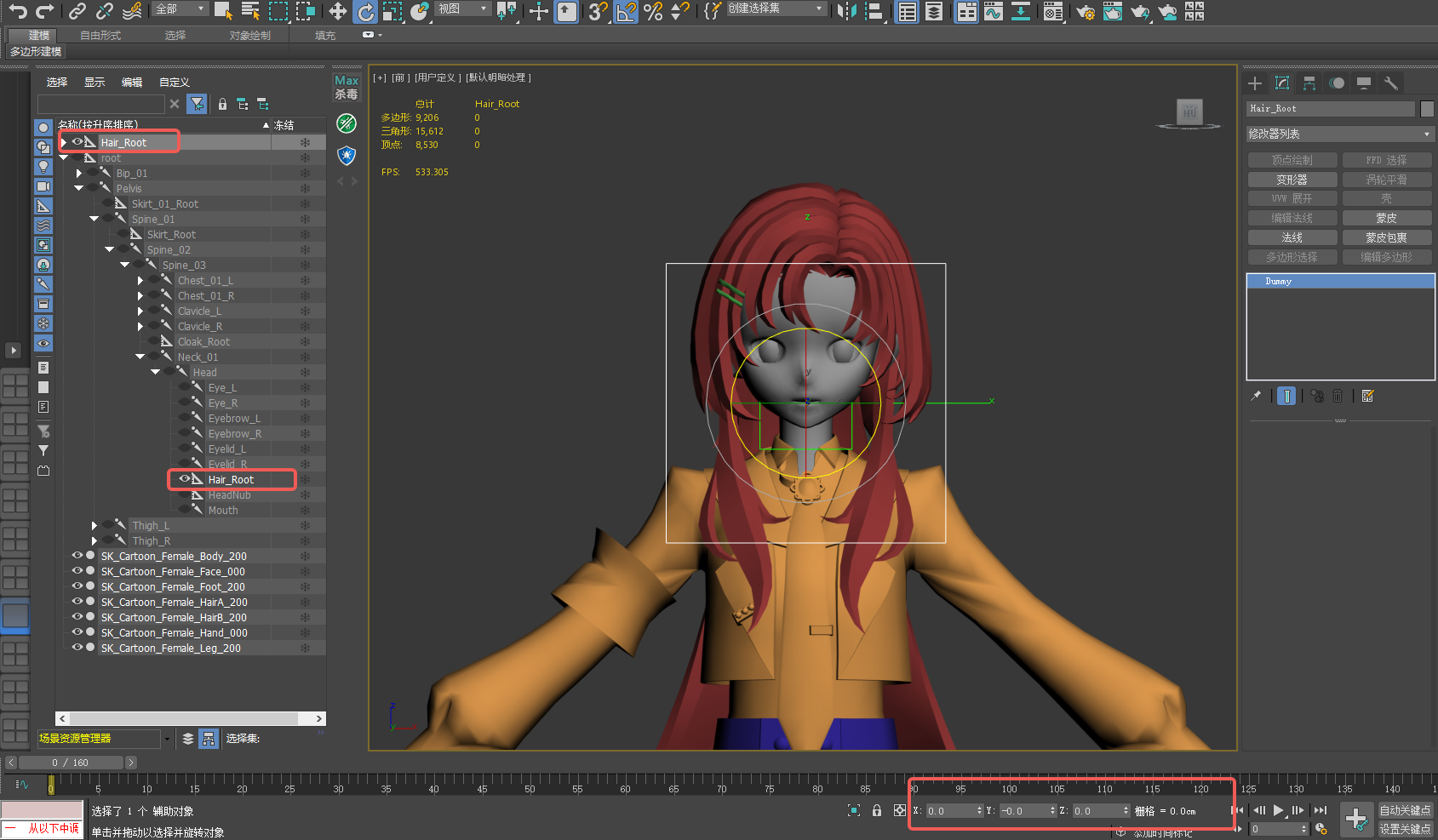The image size is (1438, 840).
Task: Open the 创建选择集 dropdown
Action: (x=776, y=9)
